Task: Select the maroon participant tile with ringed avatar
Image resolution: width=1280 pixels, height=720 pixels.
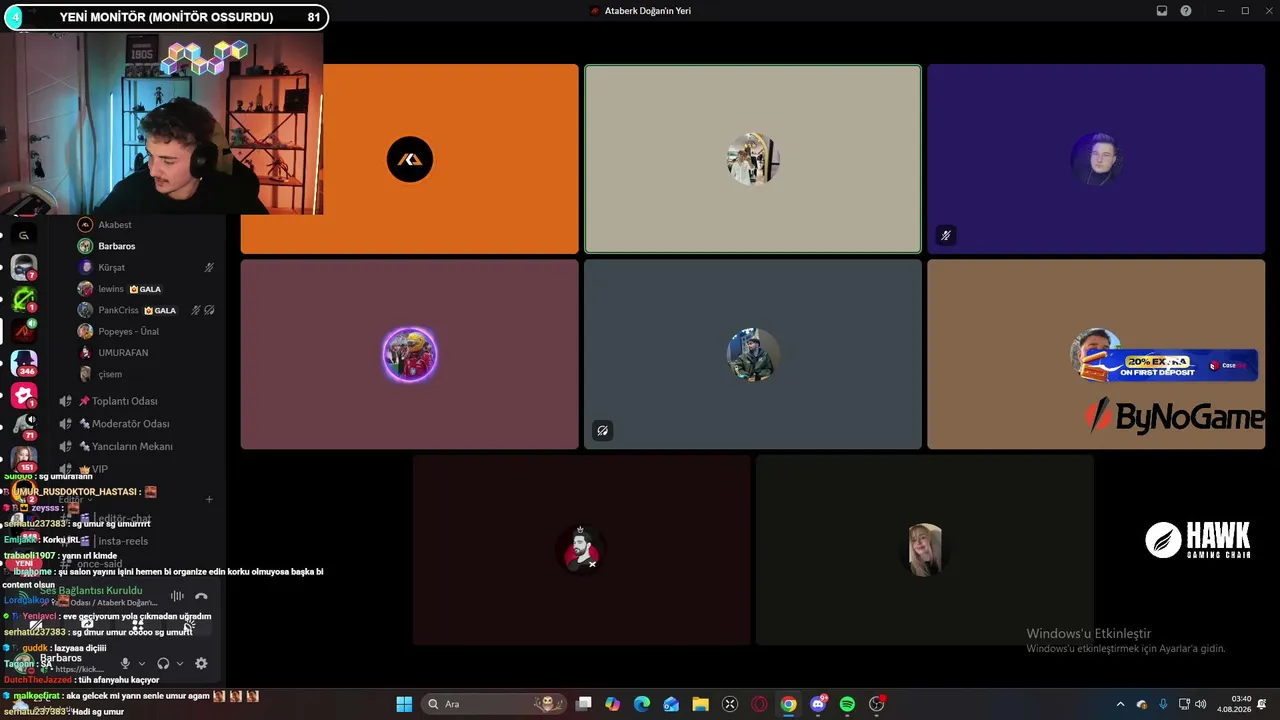Action: click(409, 355)
